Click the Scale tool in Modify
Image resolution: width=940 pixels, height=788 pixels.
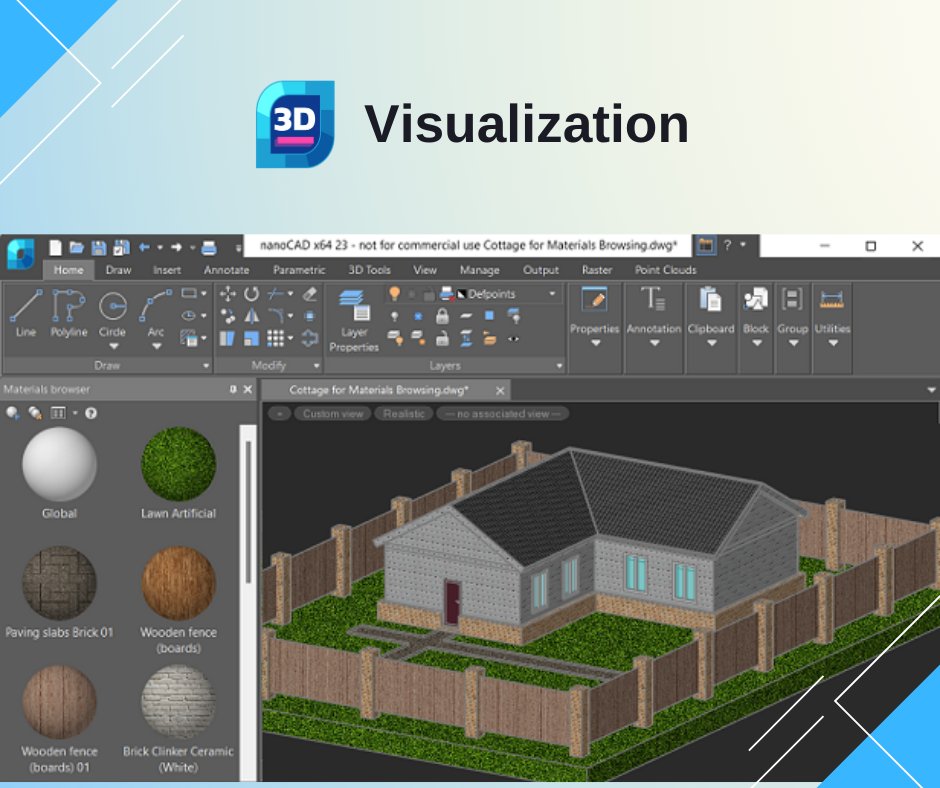(x=251, y=339)
